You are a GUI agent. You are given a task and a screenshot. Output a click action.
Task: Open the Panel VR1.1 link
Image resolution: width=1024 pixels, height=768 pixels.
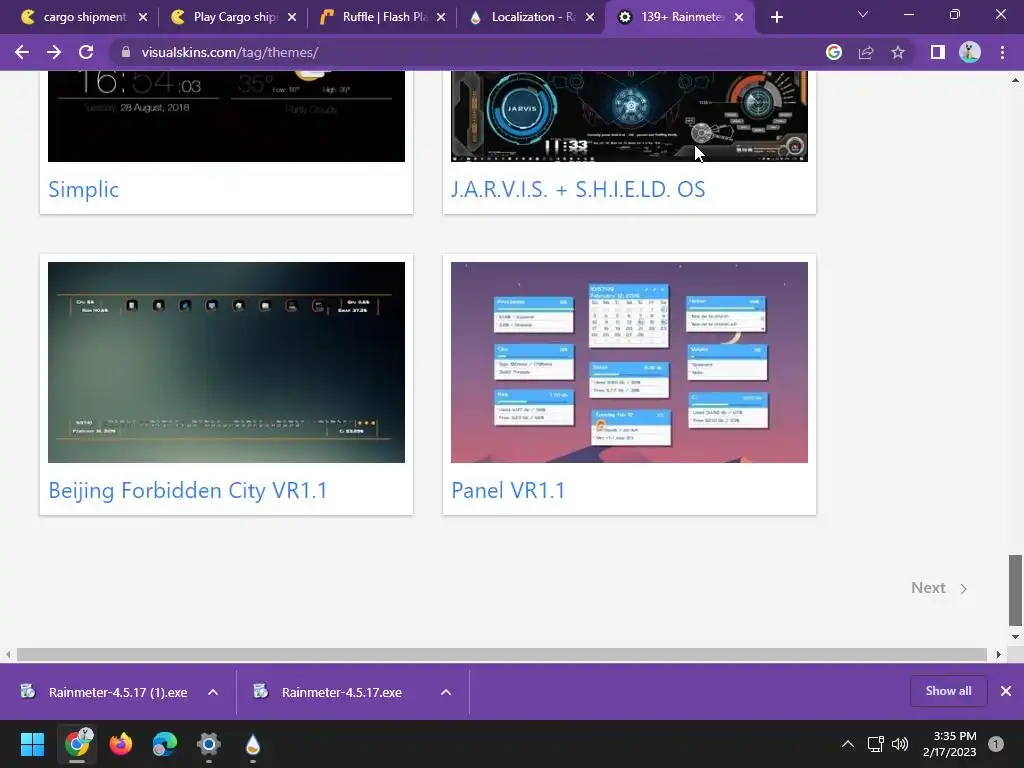pyautogui.click(x=508, y=490)
